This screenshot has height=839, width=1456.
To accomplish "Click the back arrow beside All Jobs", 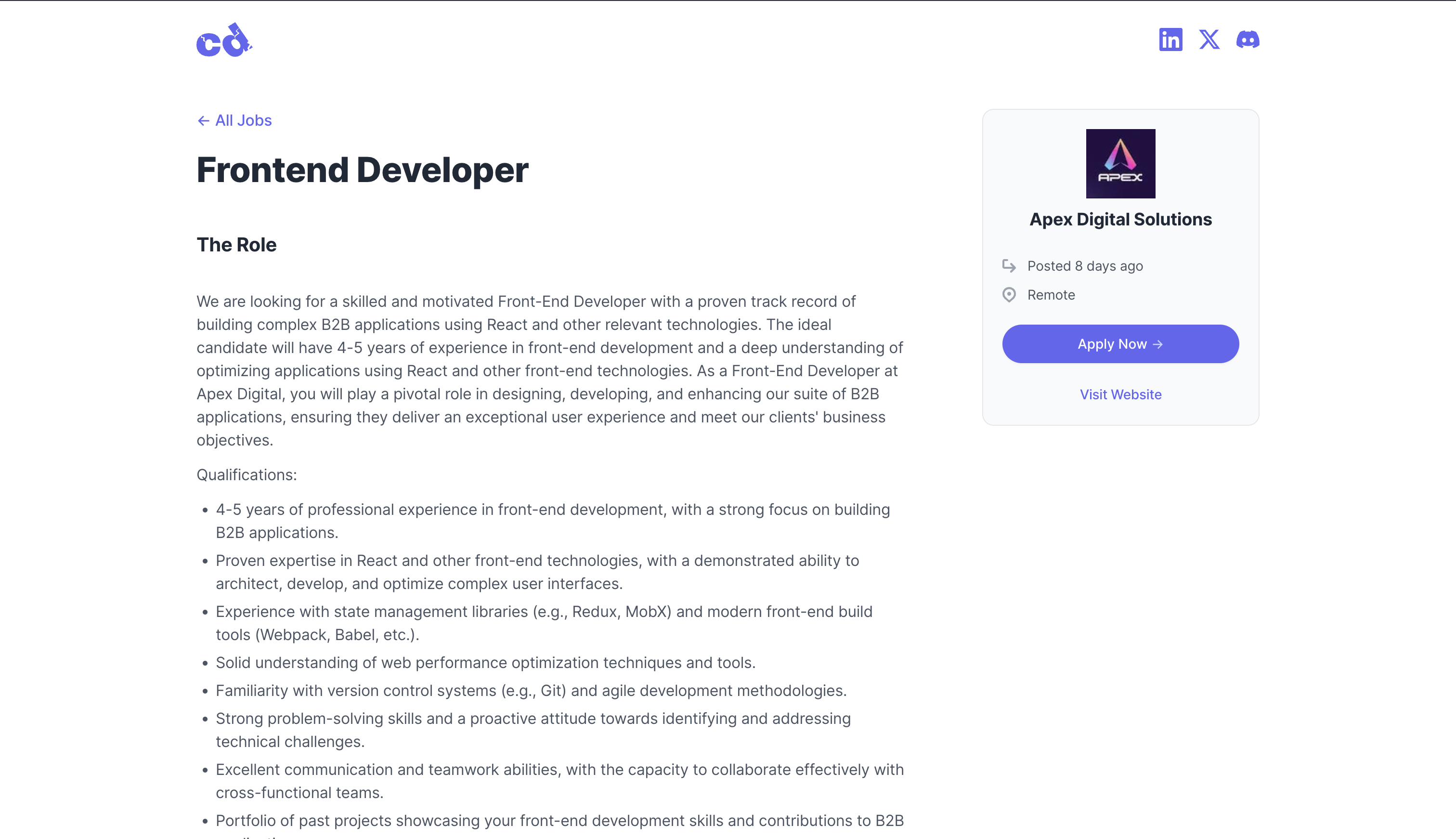I will pos(203,120).
